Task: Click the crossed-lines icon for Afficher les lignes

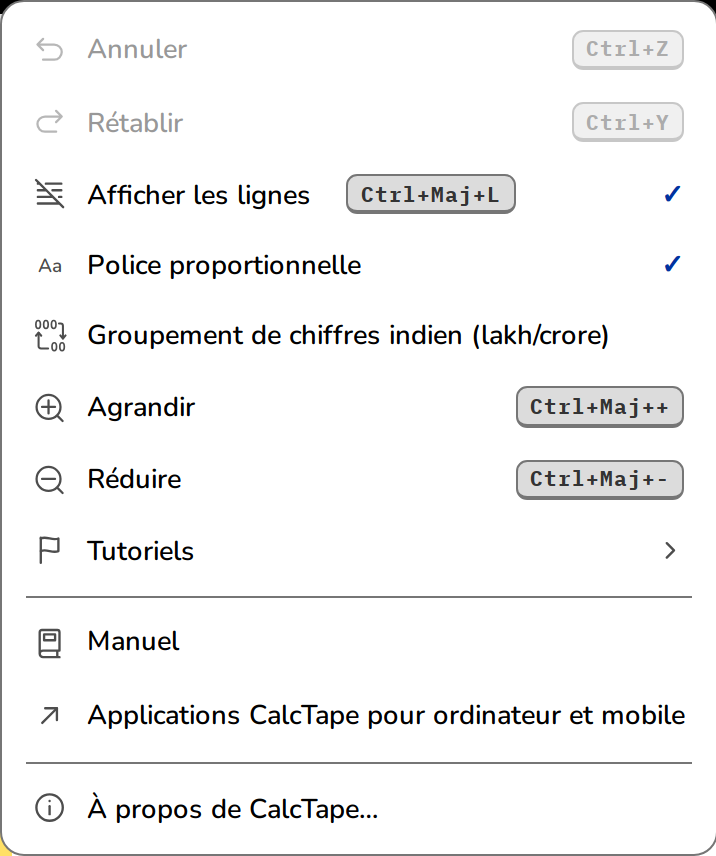Action: (x=50, y=194)
